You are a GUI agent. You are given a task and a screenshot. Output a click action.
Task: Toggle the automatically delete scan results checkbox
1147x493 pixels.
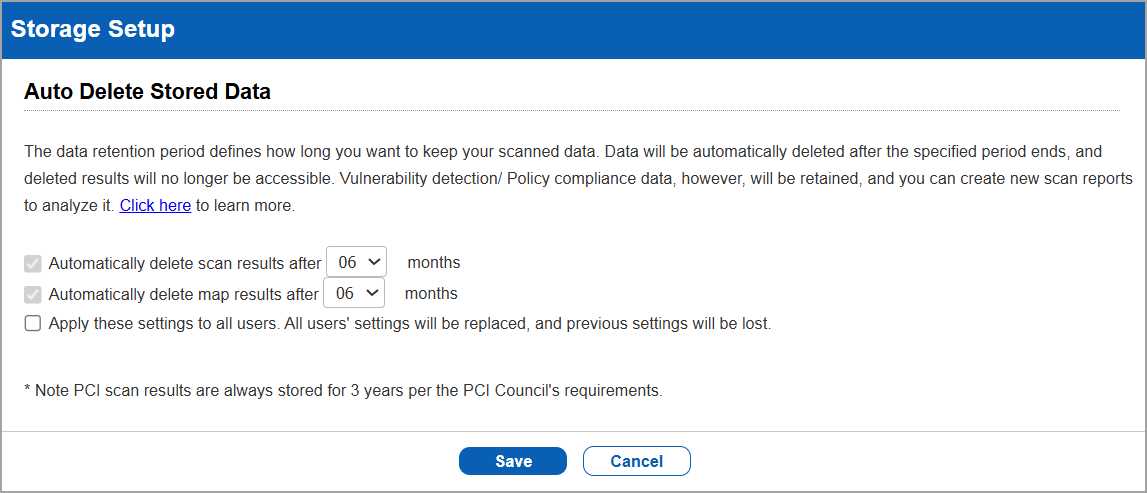pos(33,264)
